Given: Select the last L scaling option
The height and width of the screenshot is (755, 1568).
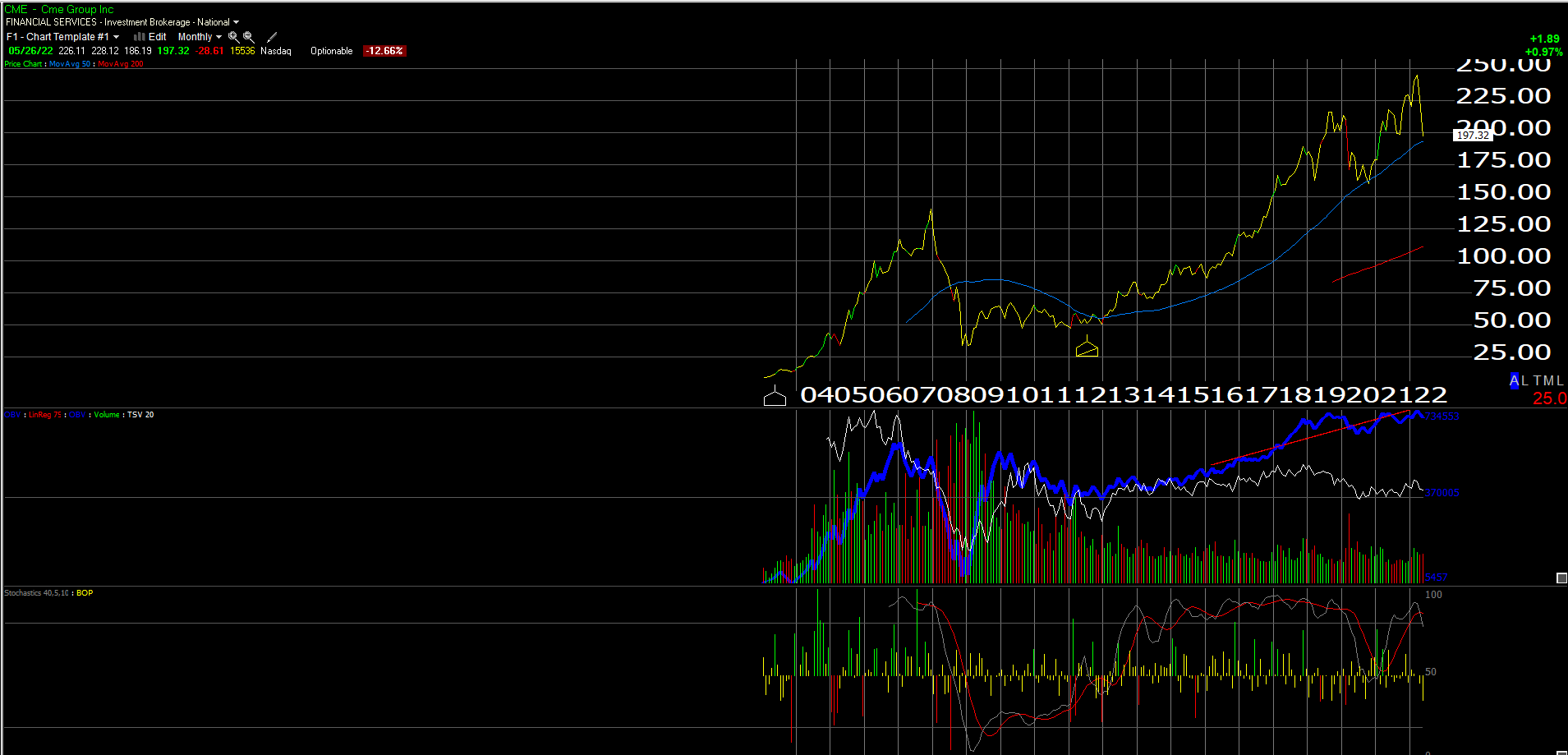Looking at the screenshot, I should pyautogui.click(x=1560, y=380).
